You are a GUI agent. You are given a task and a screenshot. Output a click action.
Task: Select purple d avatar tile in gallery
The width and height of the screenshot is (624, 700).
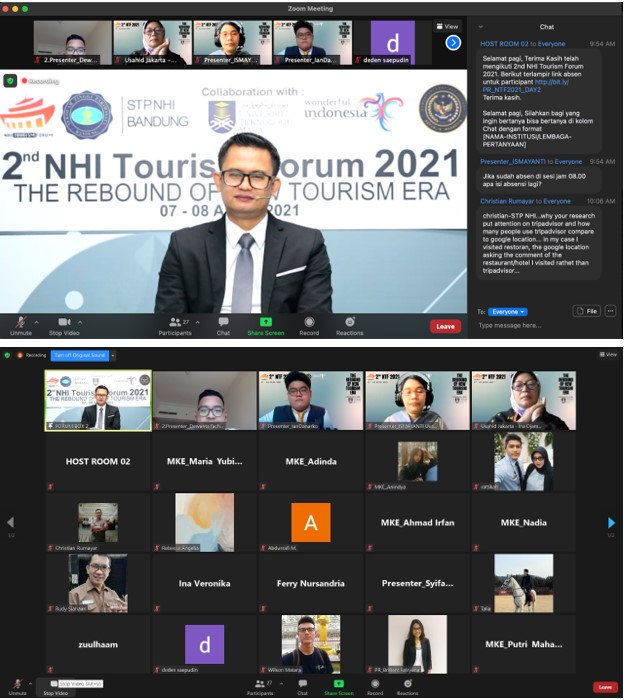[204, 645]
